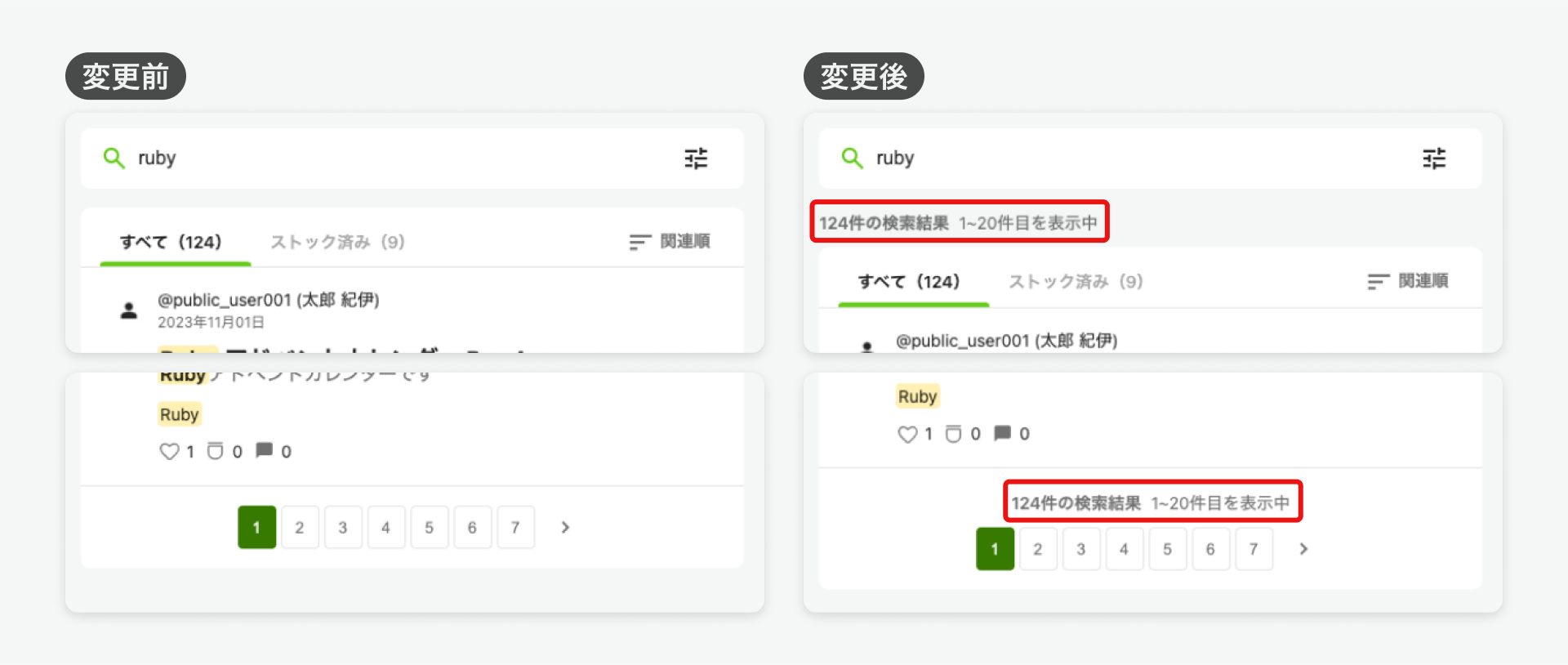The height and width of the screenshot is (665, 1568).
Task: Click the 124件の検索結果 text above 変更後 pagination
Action: pos(1076,503)
